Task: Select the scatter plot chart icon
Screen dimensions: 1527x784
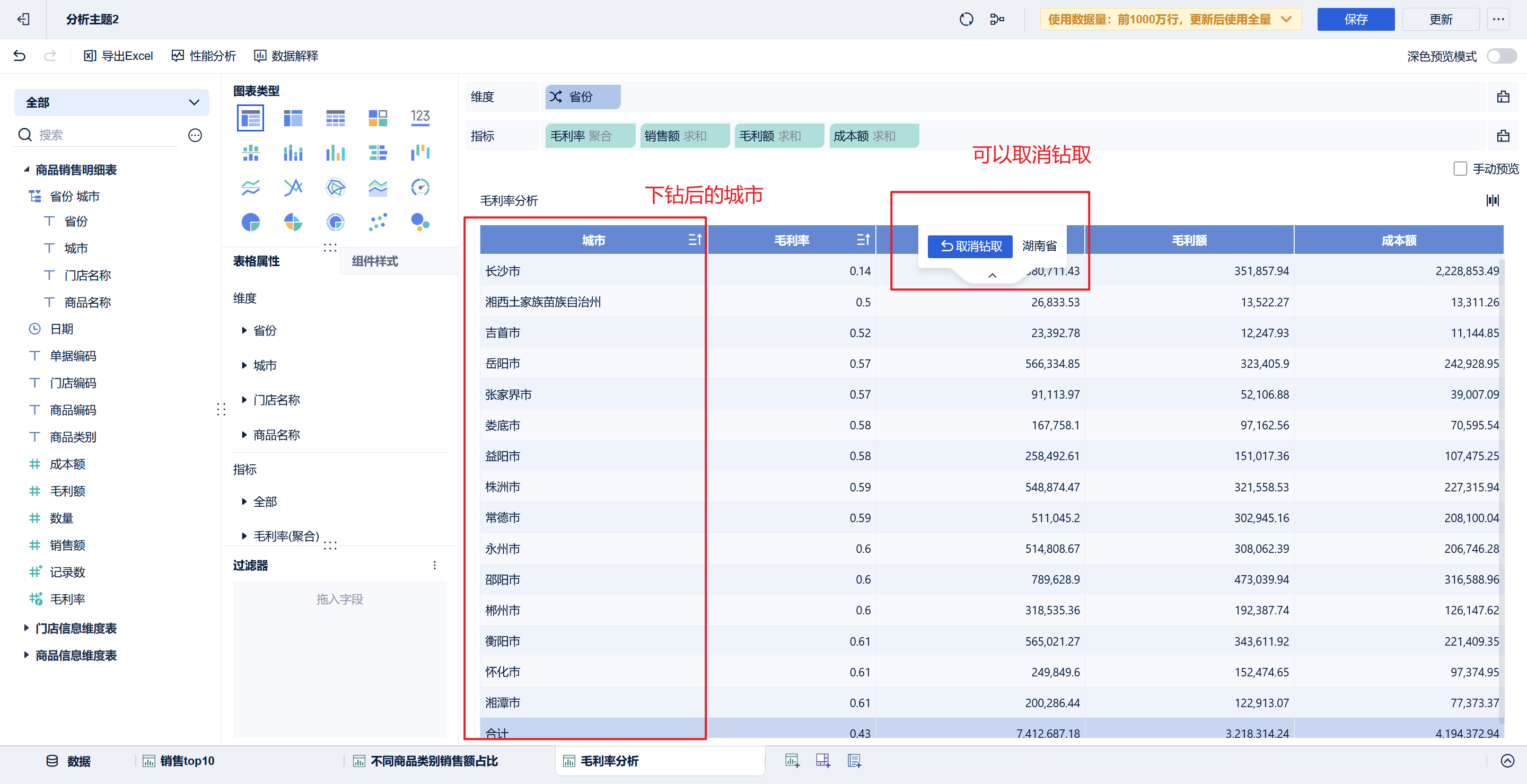Action: point(378,222)
